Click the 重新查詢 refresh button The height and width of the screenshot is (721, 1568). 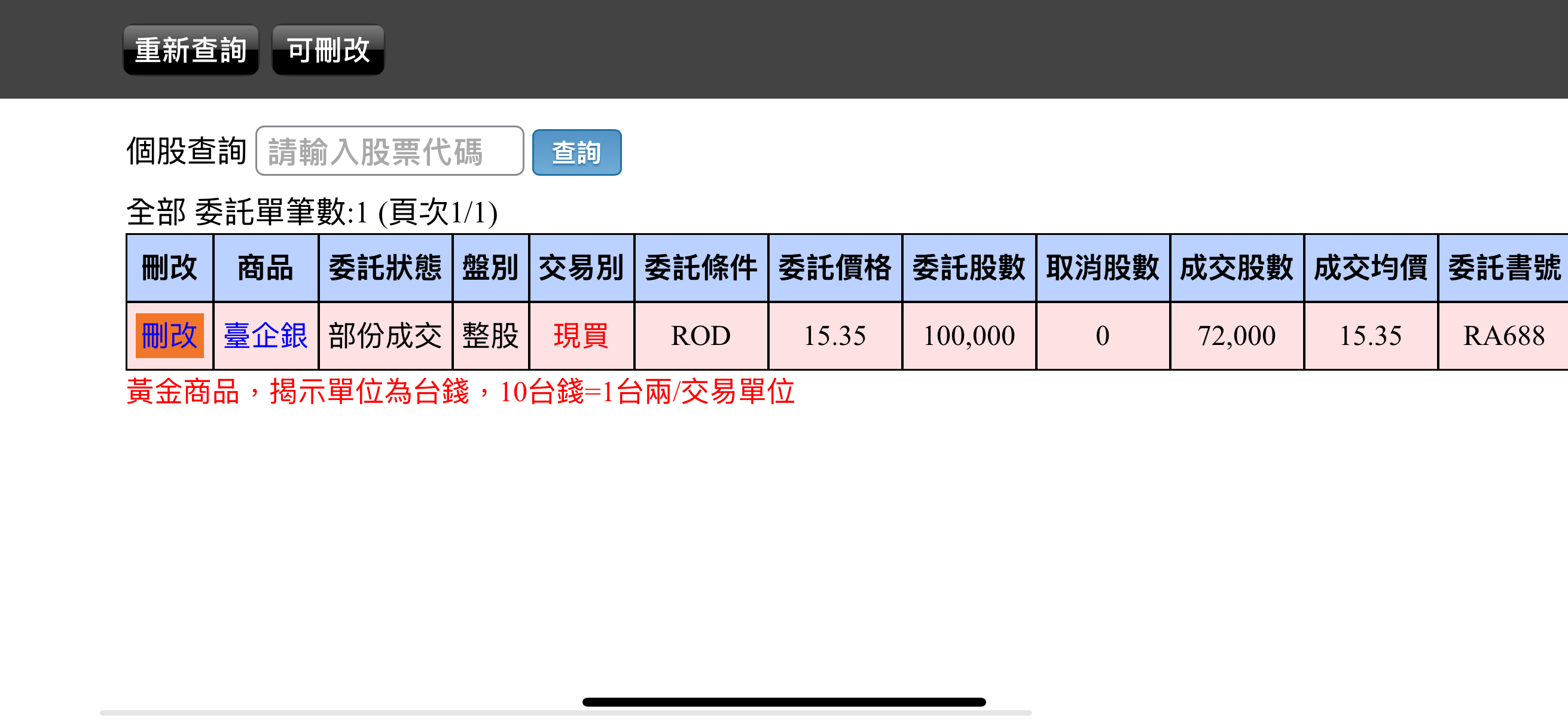click(191, 50)
